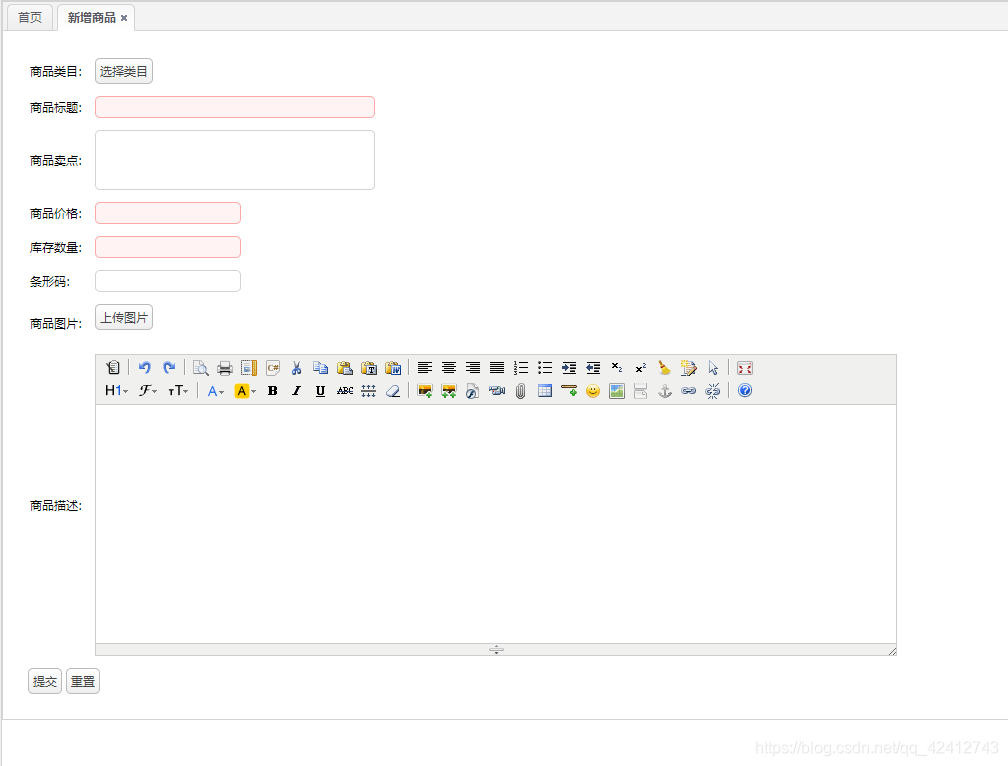This screenshot has height=766, width=1008.
Task: Click the 上传图片 button
Action: point(124,317)
